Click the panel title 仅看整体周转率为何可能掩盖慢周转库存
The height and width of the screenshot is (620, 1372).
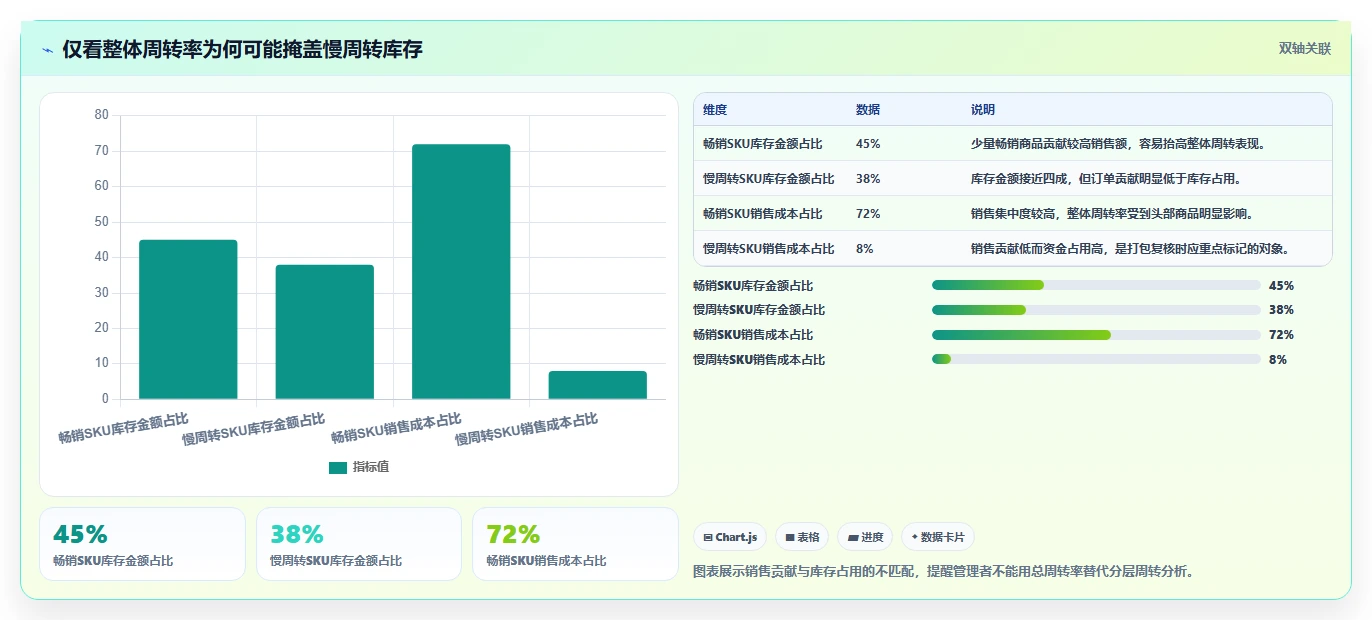(242, 49)
